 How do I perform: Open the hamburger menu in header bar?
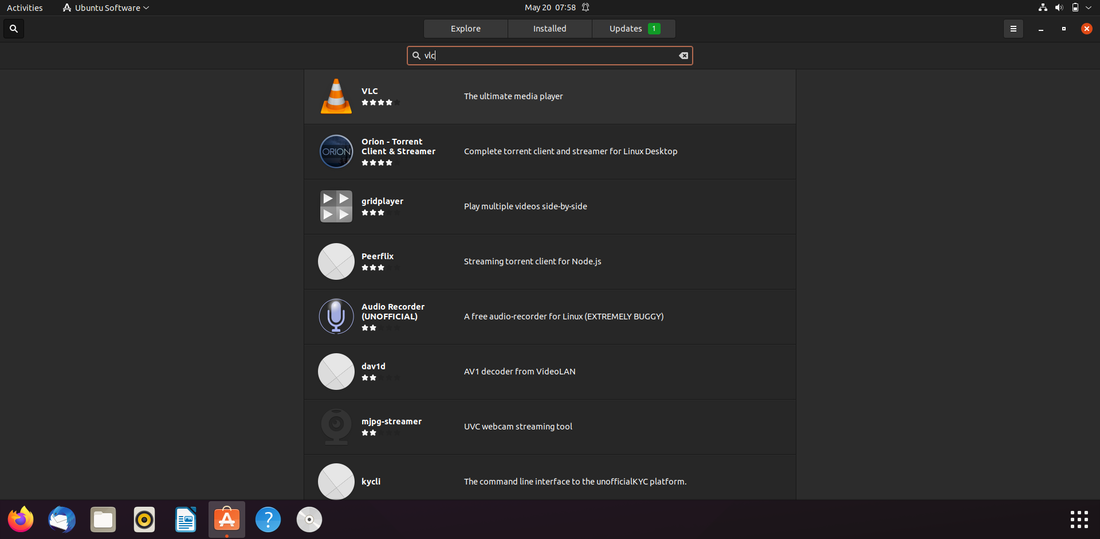click(1013, 29)
